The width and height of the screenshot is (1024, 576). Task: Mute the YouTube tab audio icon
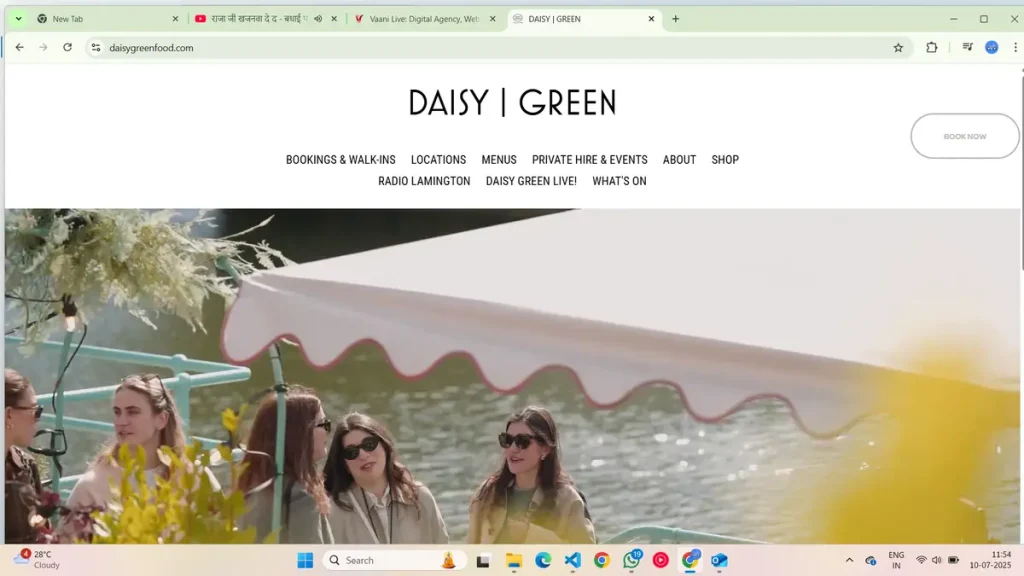click(318, 19)
